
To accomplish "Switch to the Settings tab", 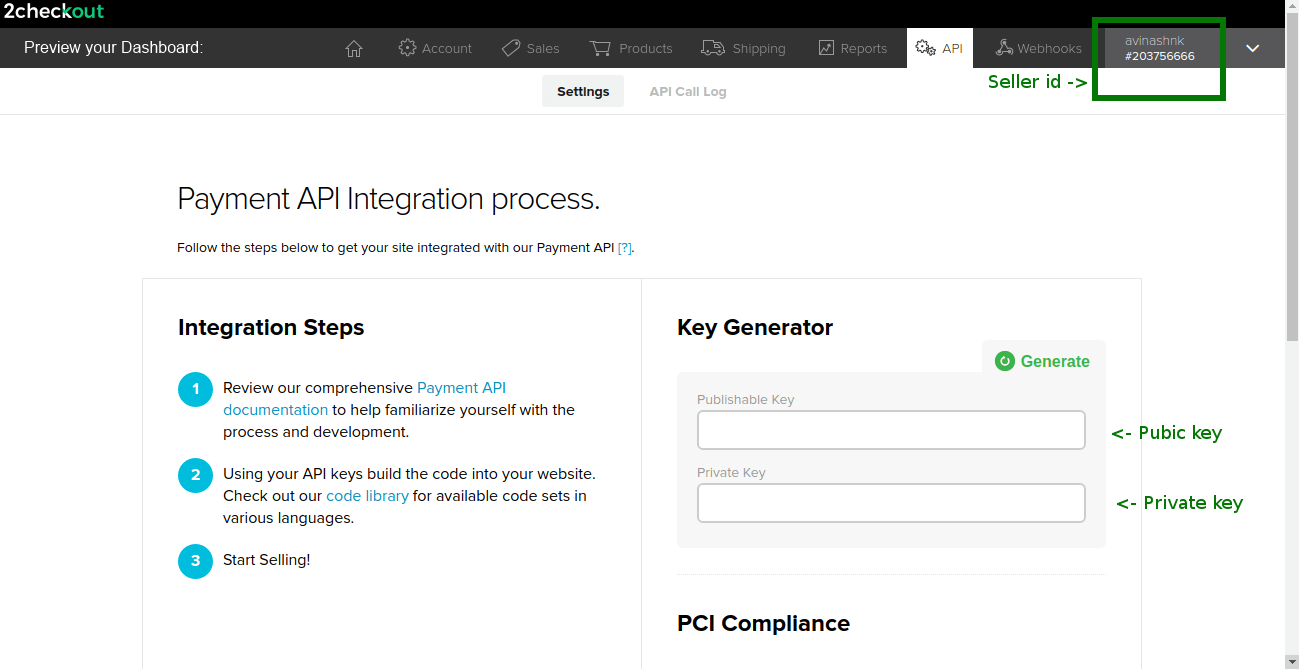I will [x=583, y=91].
